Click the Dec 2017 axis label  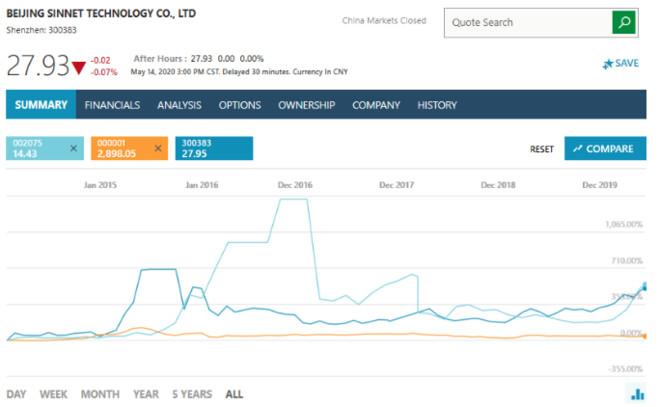point(397,185)
